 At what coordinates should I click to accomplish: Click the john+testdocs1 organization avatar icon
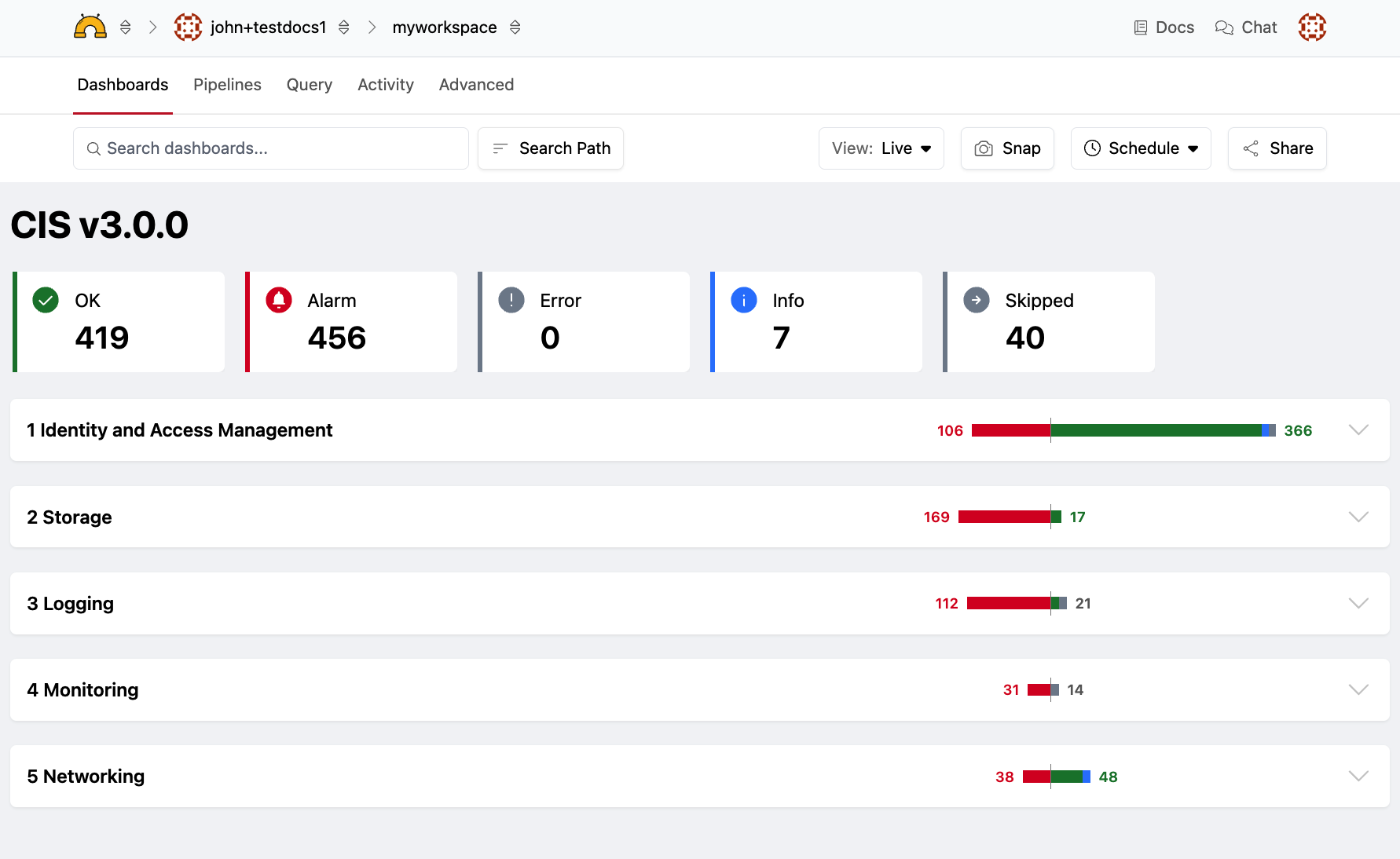[188, 27]
